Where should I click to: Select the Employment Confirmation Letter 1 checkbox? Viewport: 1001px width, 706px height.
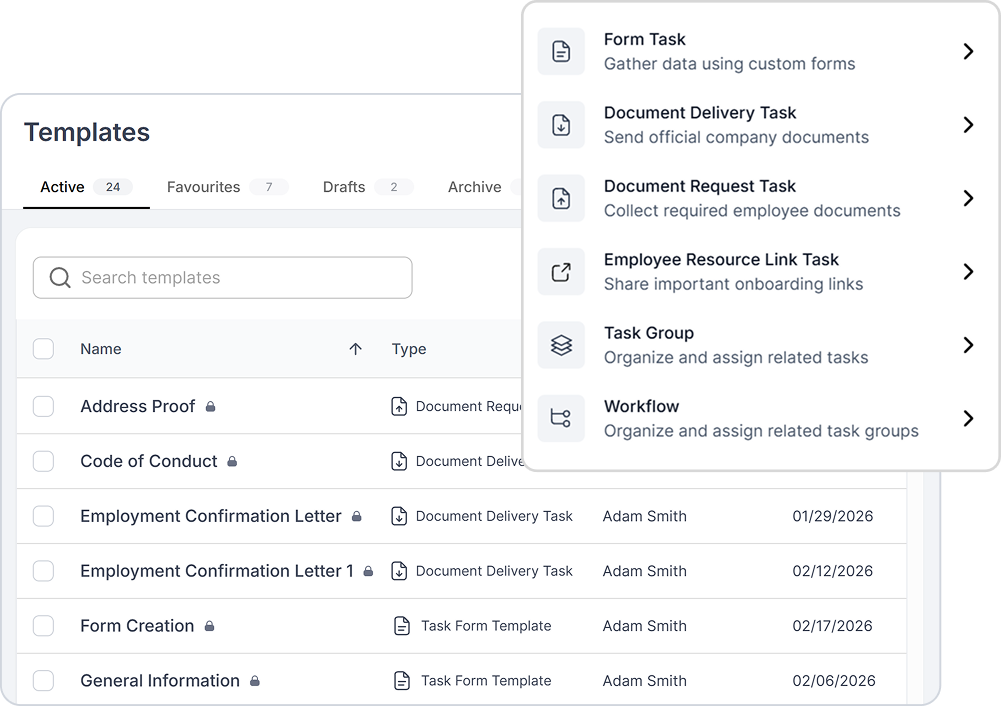coord(43,571)
